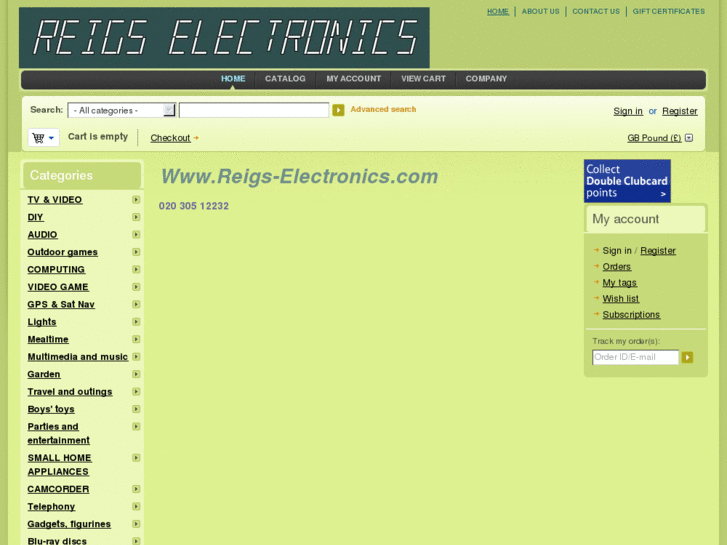
Task: Expand the Telephony category arrow
Action: (136, 507)
